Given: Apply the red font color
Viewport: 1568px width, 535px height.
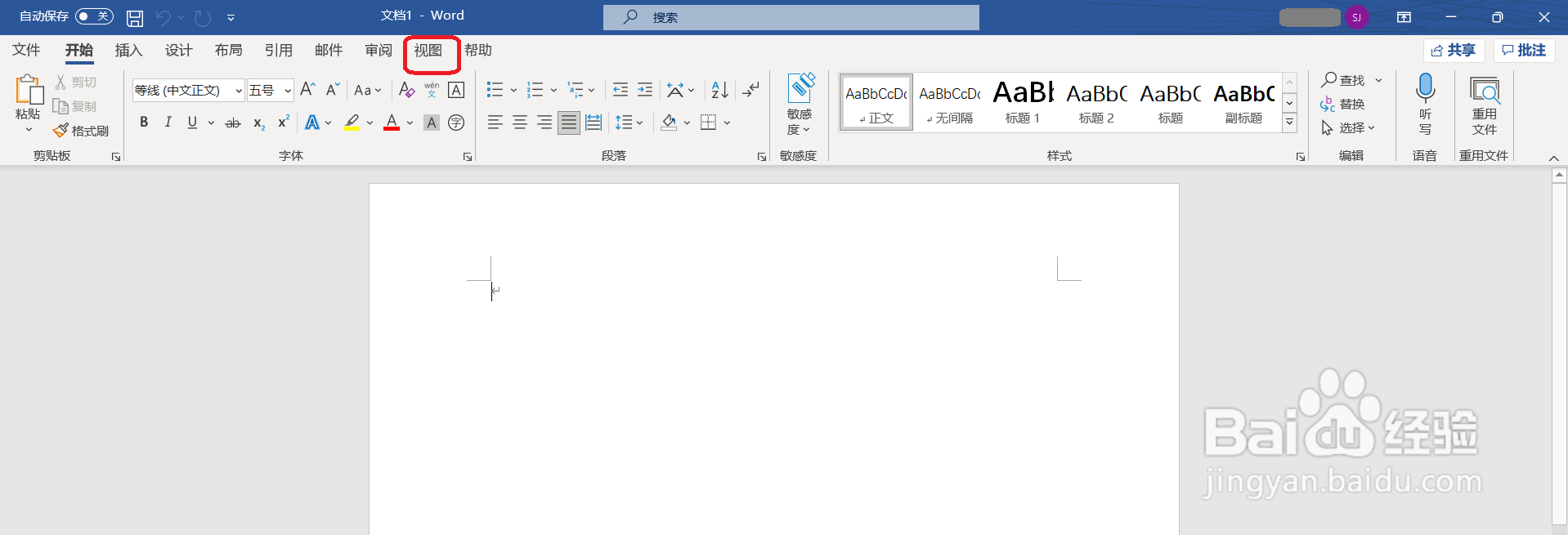Looking at the screenshot, I should click(x=392, y=123).
